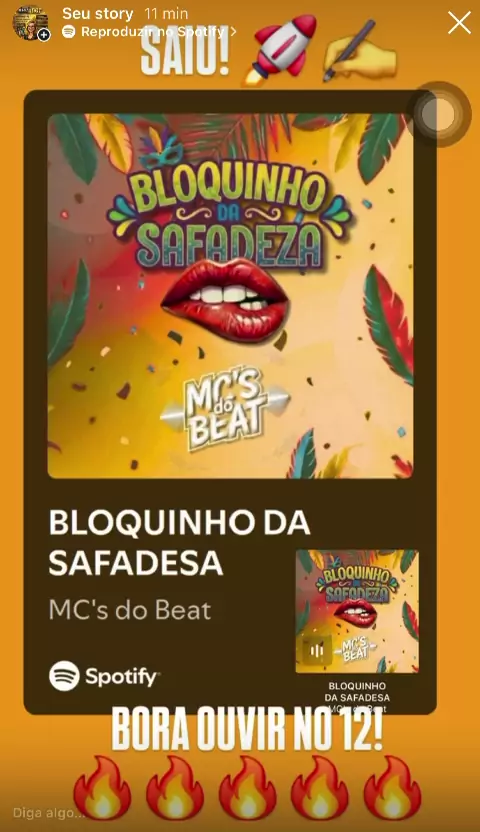The width and height of the screenshot is (480, 832).
Task: Click the BLOQUINHO DA SAFADESA song title
Action: click(179, 543)
